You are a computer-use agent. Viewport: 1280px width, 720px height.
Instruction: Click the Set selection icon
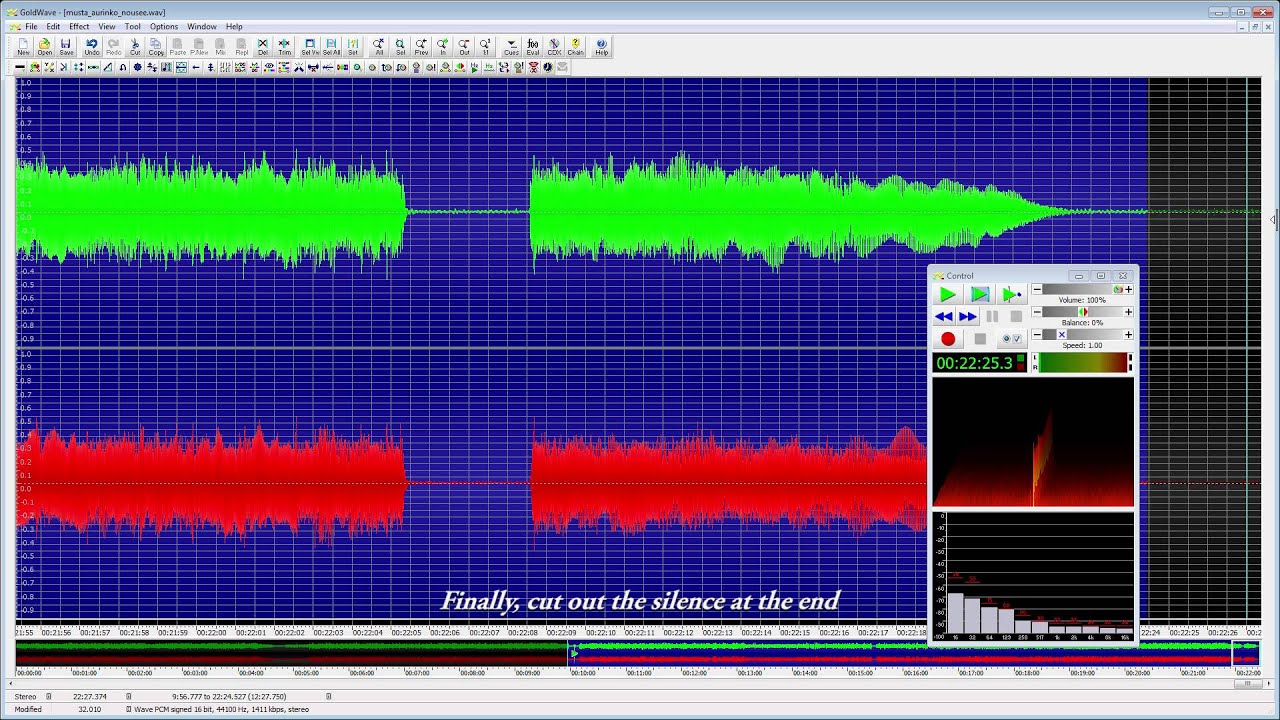(352, 47)
